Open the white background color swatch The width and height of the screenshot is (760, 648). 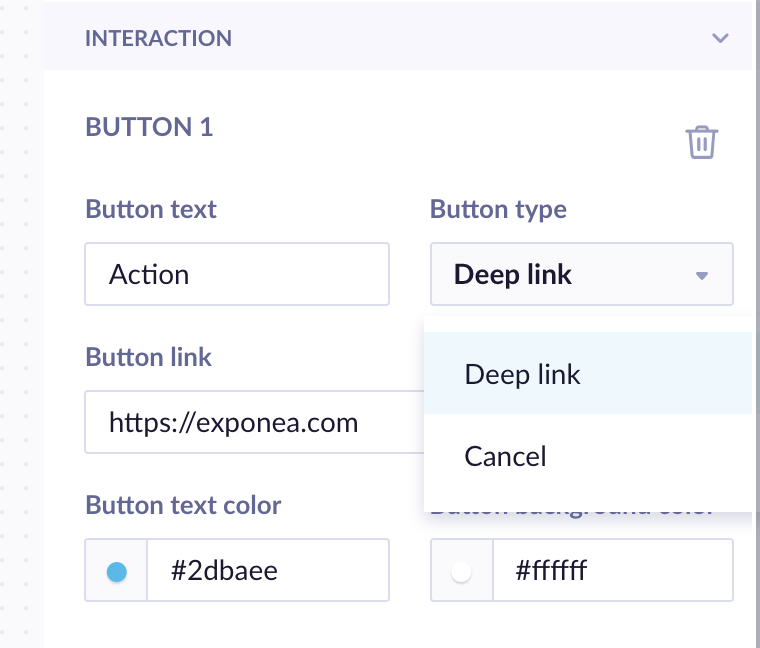click(462, 571)
